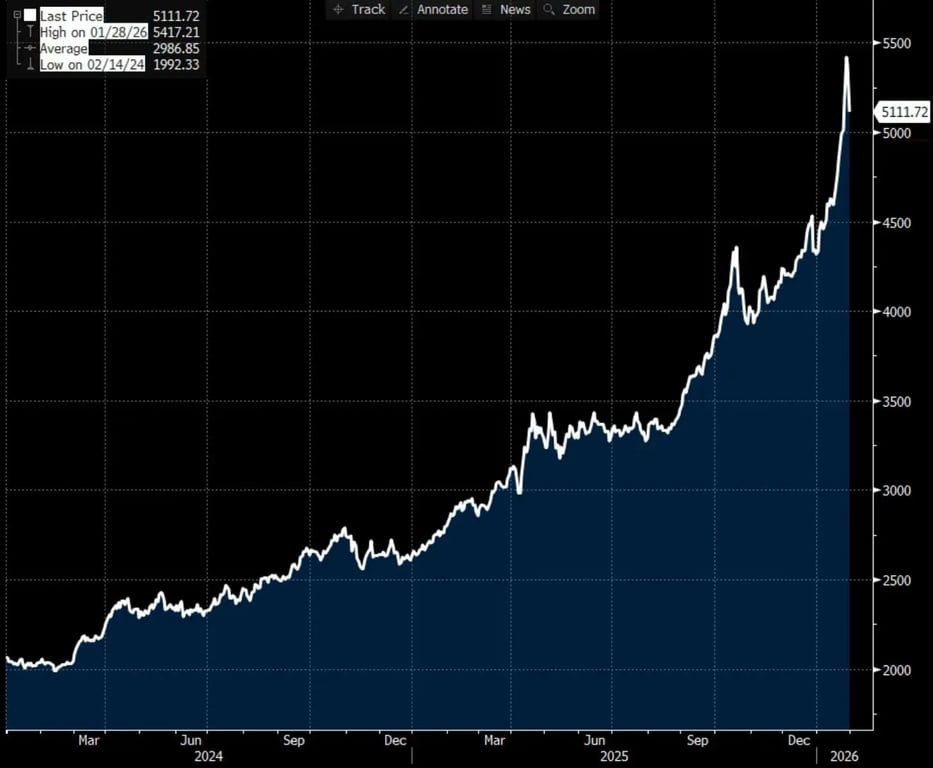This screenshot has width=933, height=768.
Task: Click the High marker icon in legend
Action: (x=30, y=33)
